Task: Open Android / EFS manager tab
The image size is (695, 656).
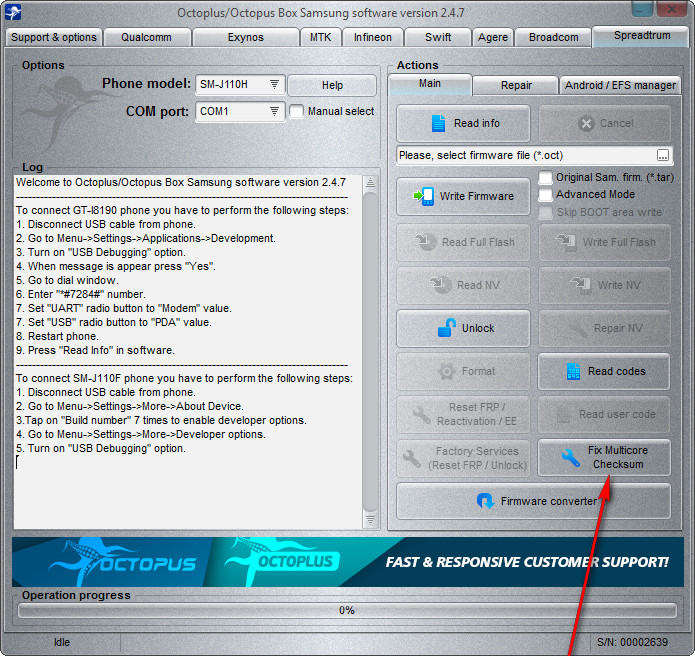Action: 620,85
